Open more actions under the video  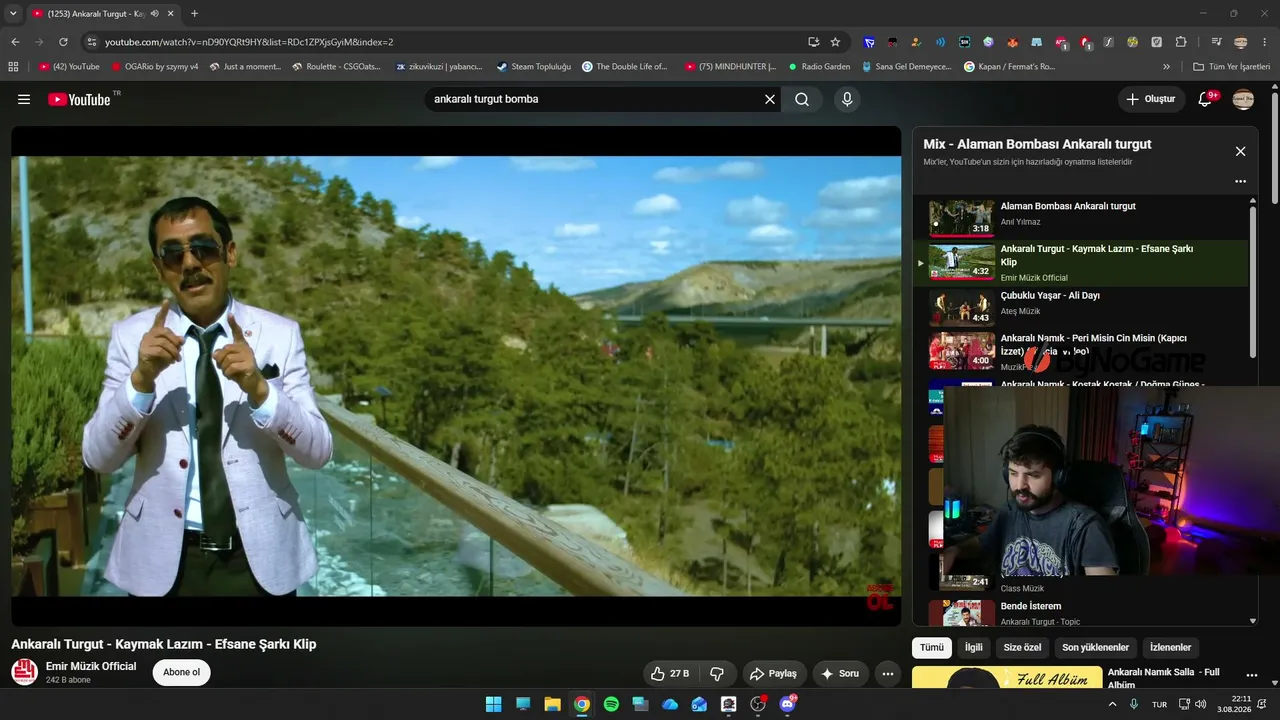(887, 674)
